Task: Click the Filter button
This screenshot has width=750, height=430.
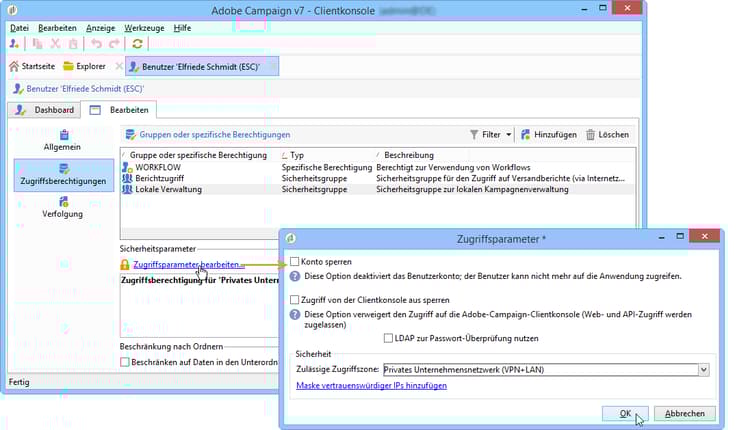Action: click(485, 135)
